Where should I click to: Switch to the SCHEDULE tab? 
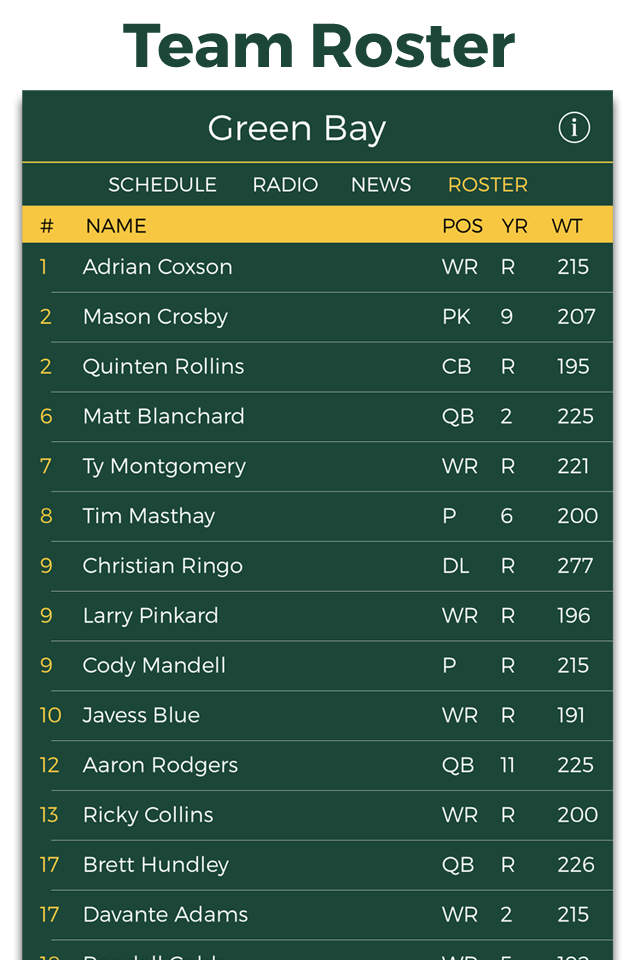pyautogui.click(x=162, y=184)
